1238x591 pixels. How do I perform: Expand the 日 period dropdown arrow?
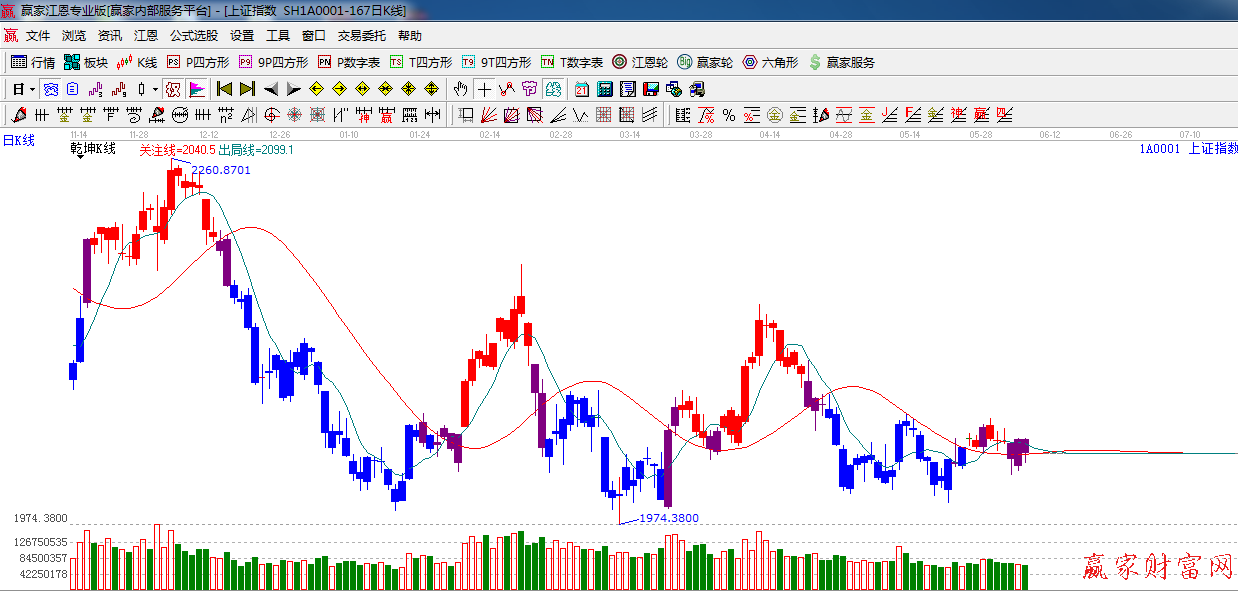32,89
